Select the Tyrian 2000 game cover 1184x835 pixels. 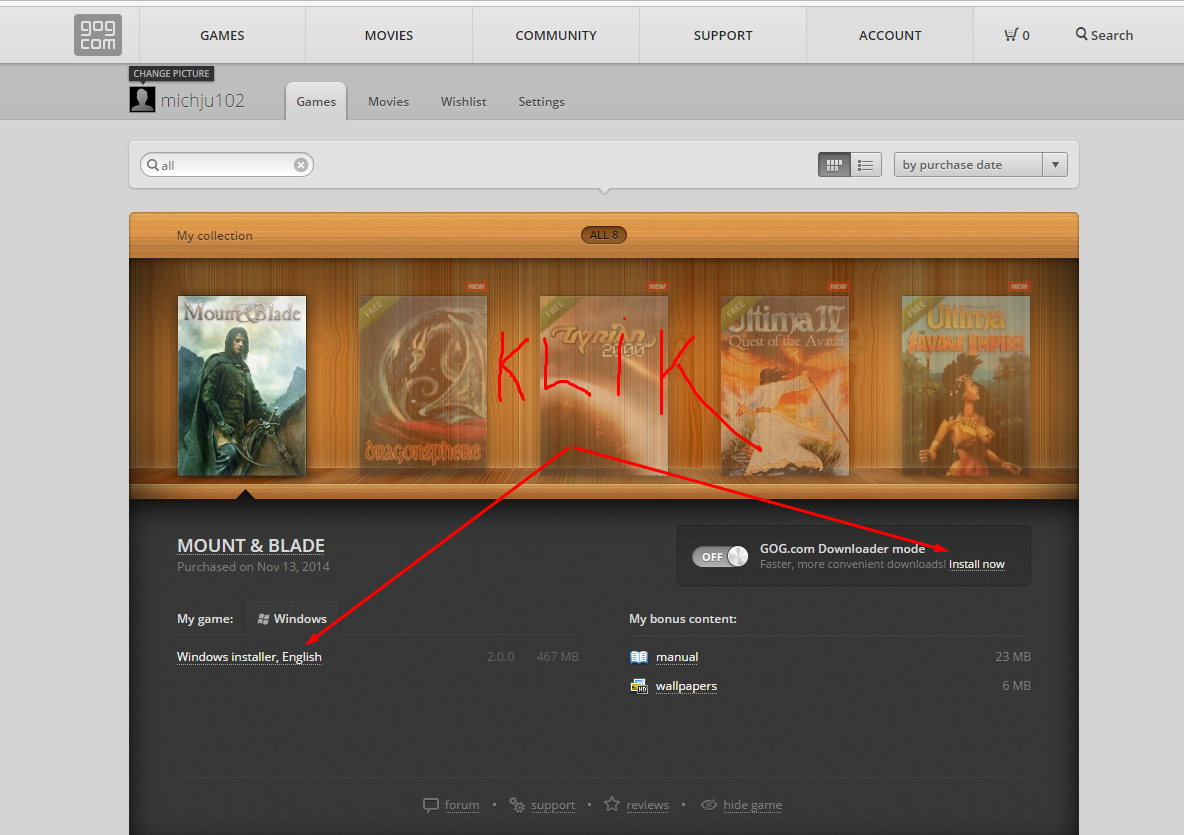coord(604,386)
